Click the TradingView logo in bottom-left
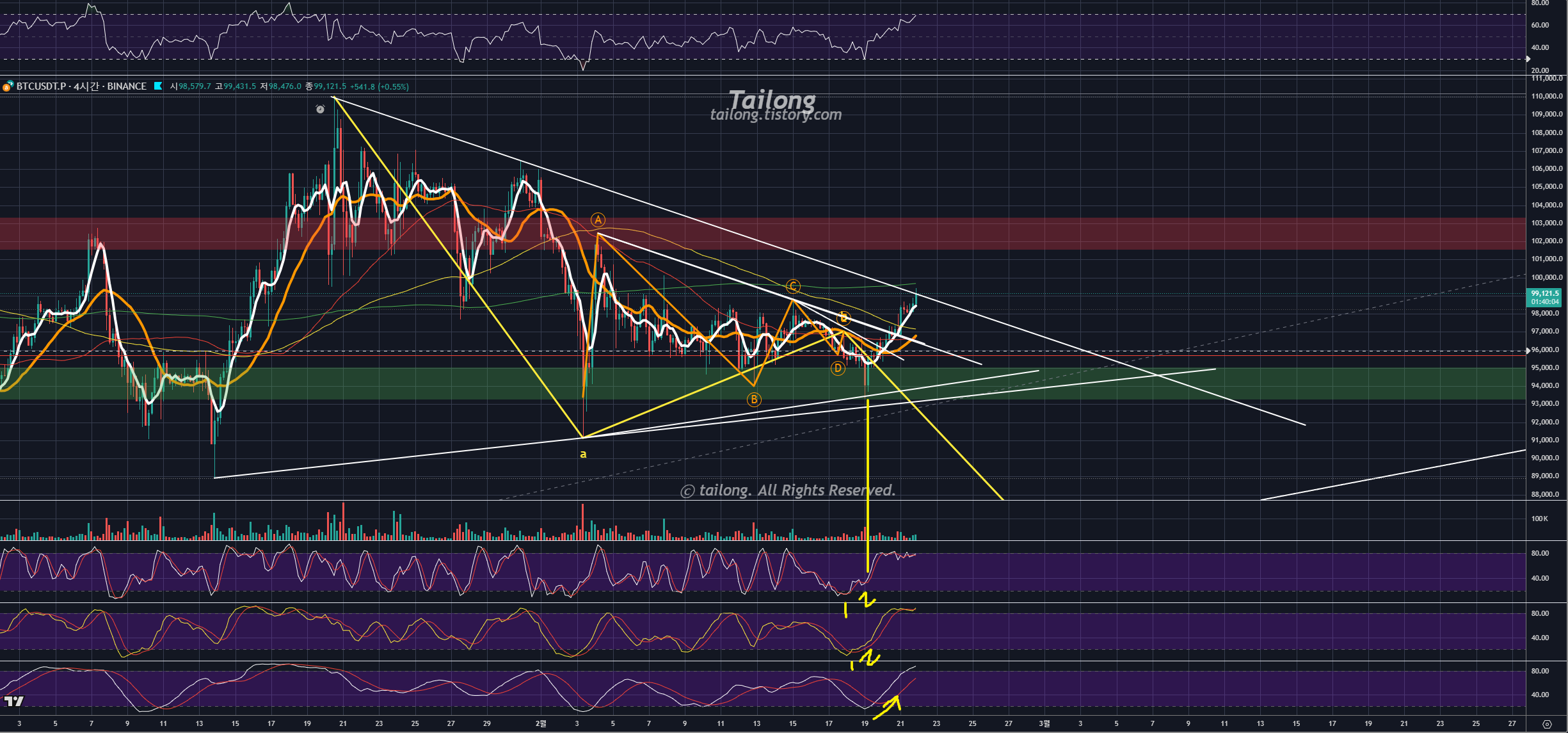The height and width of the screenshot is (733, 1568). pyautogui.click(x=13, y=701)
